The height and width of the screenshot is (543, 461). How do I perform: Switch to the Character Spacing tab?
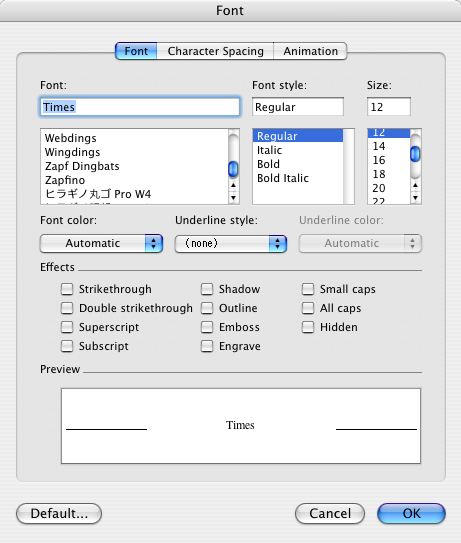215,51
